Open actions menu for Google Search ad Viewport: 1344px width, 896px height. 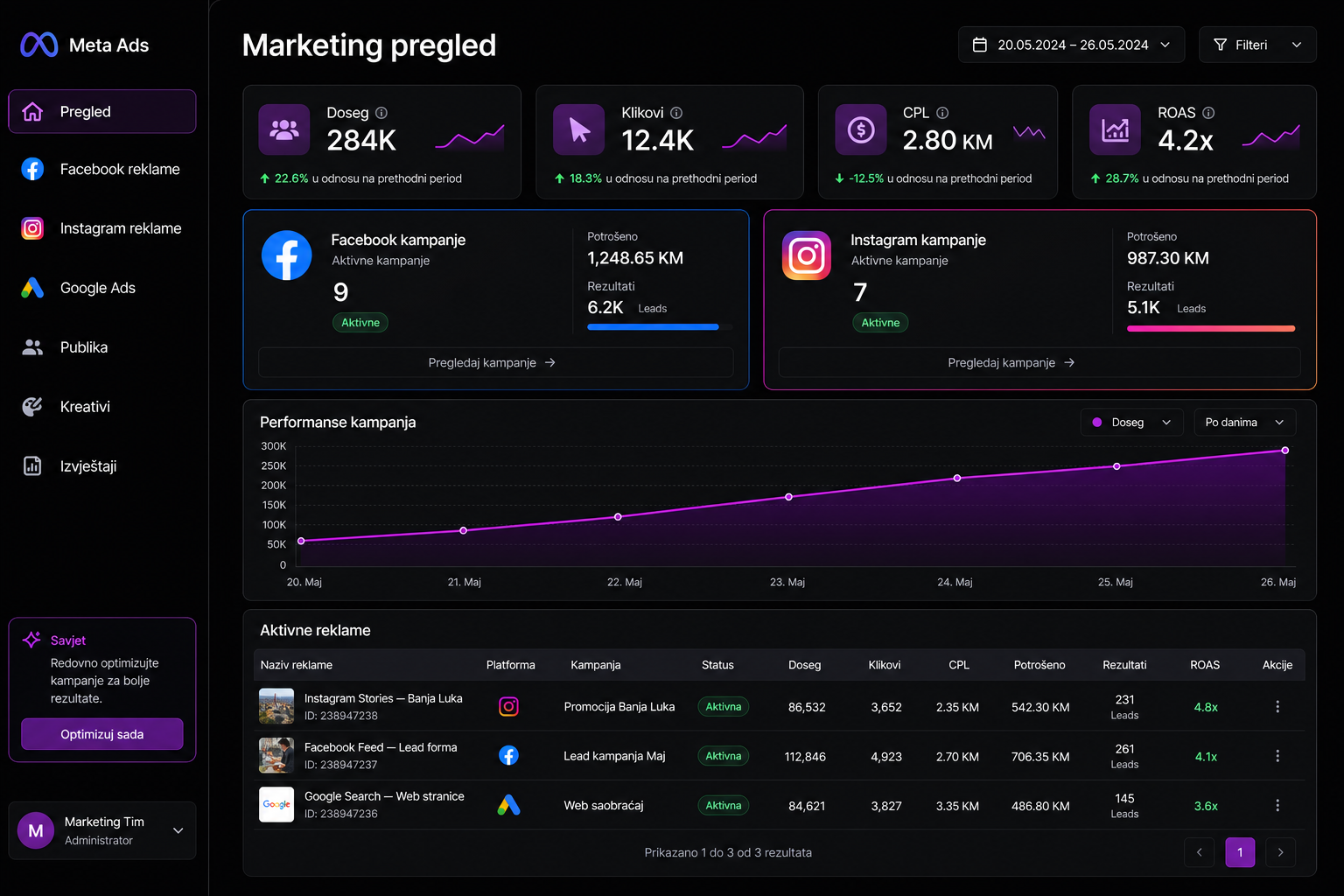(x=1277, y=805)
